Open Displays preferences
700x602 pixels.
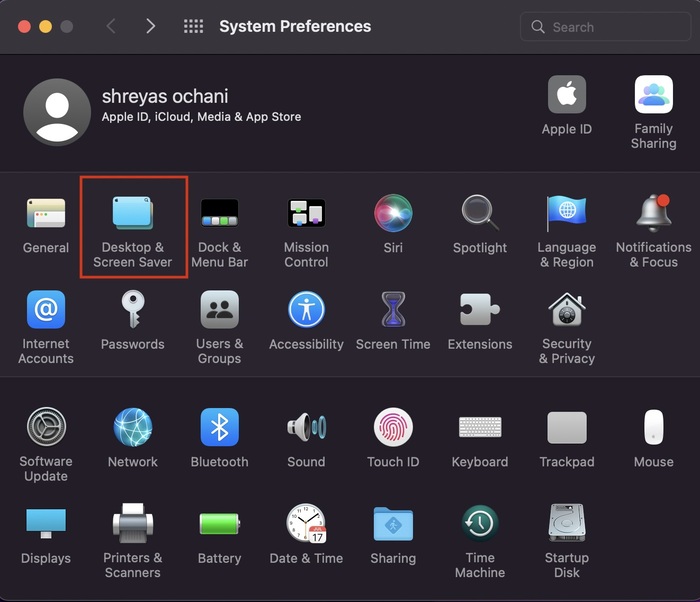click(46, 523)
